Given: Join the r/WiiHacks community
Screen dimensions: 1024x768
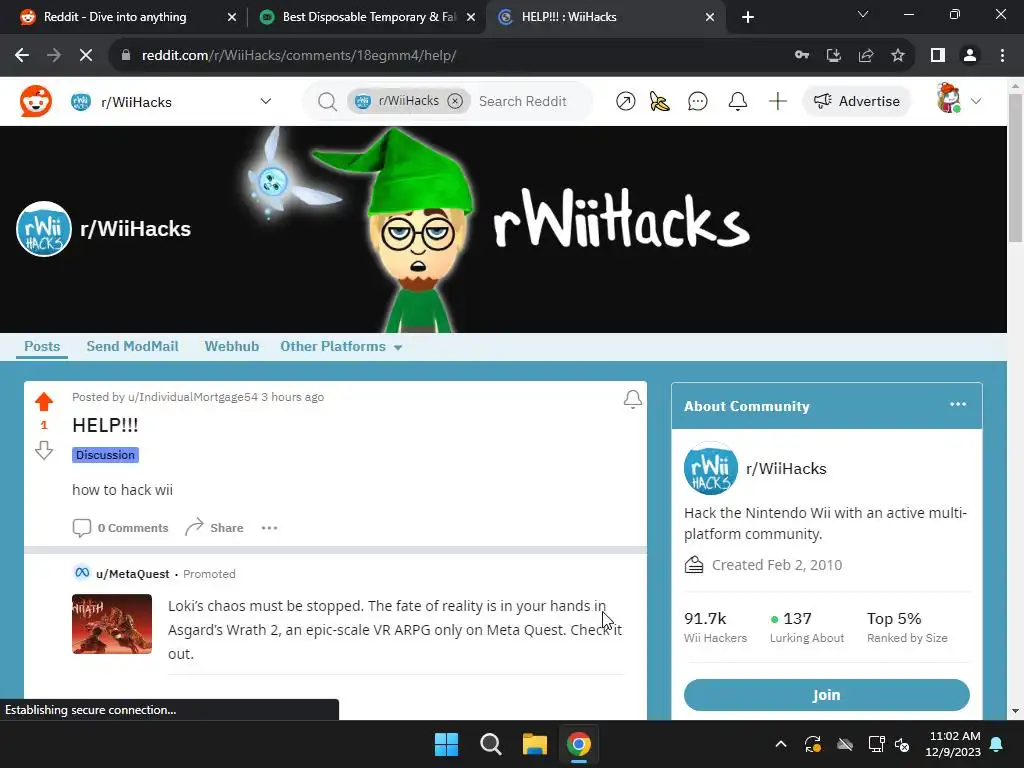Looking at the screenshot, I should tap(826, 695).
